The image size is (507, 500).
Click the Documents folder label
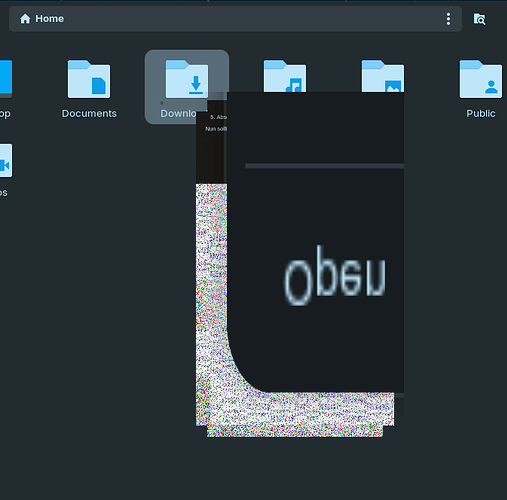coord(89,114)
